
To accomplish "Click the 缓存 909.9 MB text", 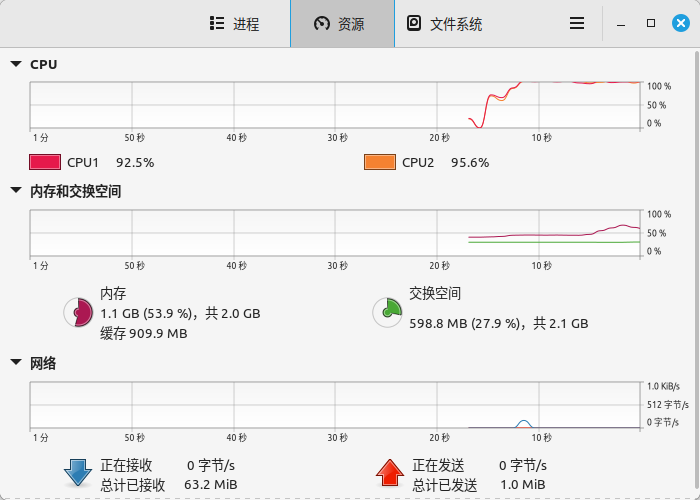I will click(x=144, y=333).
